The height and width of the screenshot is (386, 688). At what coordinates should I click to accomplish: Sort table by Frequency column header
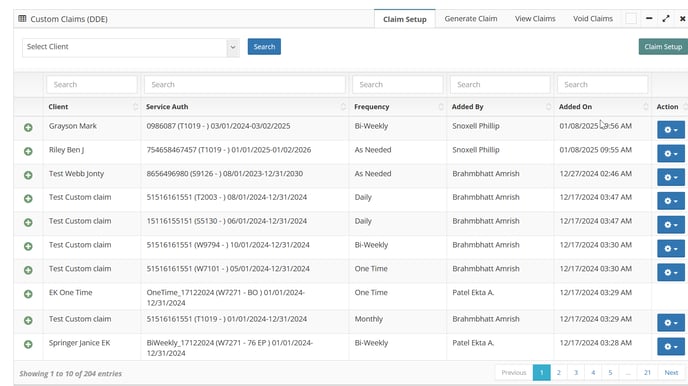click(x=398, y=107)
